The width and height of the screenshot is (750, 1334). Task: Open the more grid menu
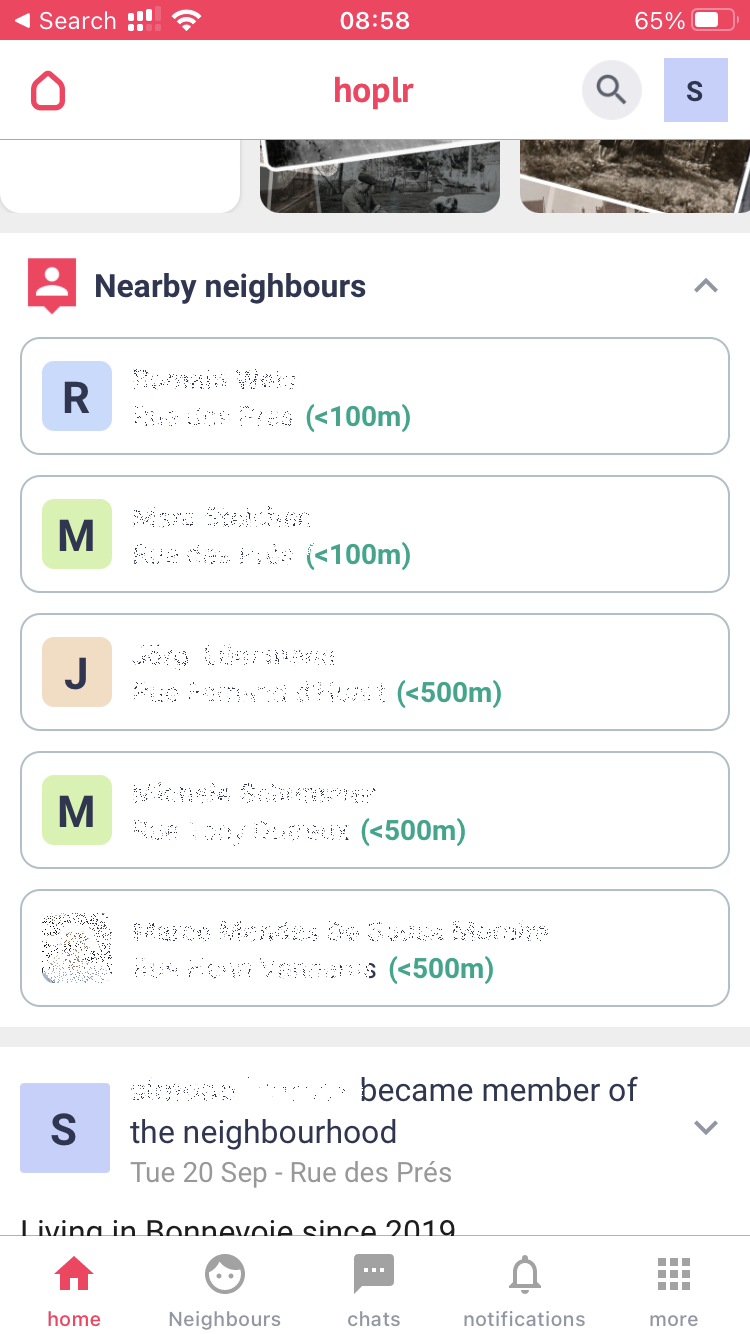click(674, 1290)
